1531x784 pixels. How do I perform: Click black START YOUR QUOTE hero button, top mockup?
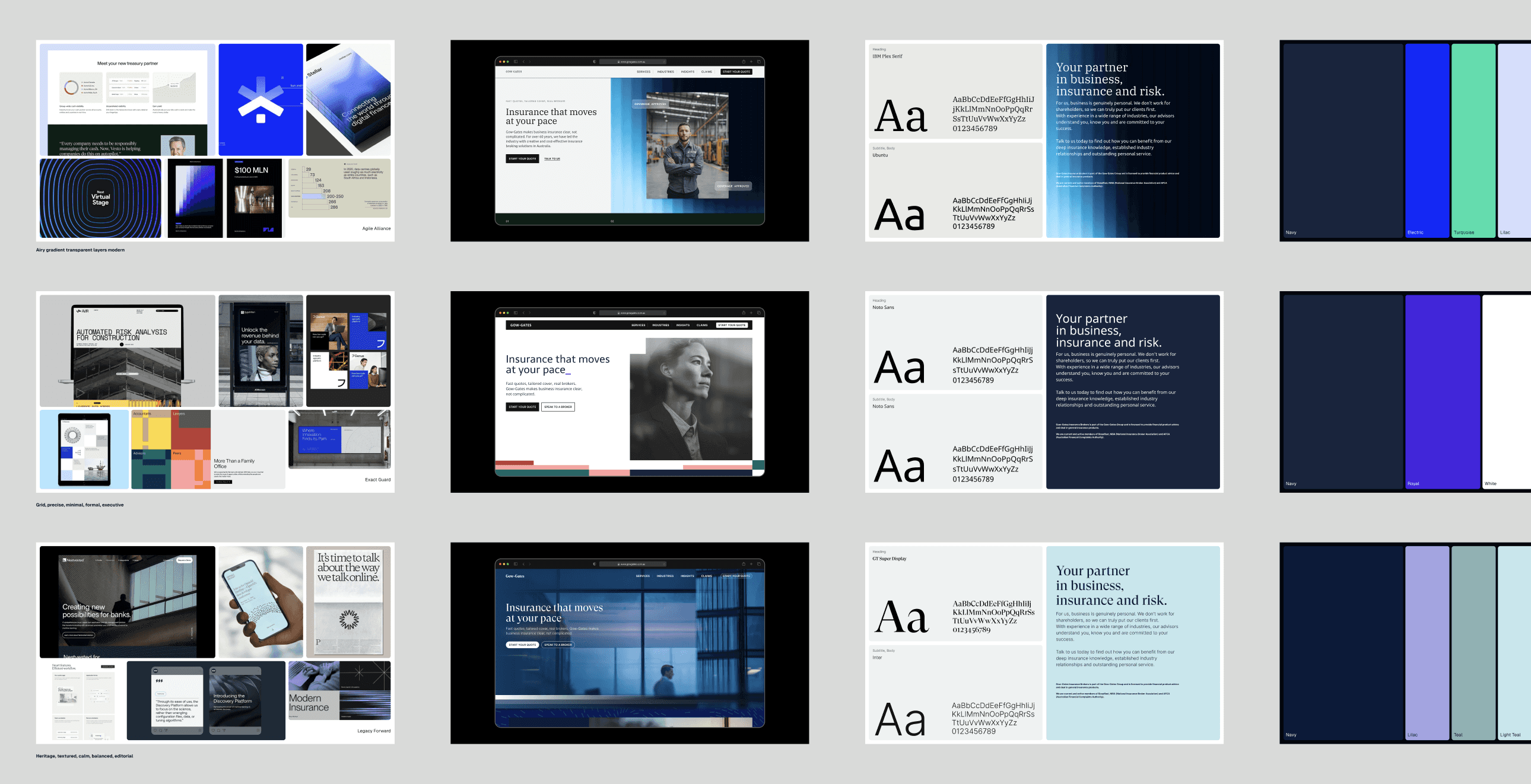(522, 158)
